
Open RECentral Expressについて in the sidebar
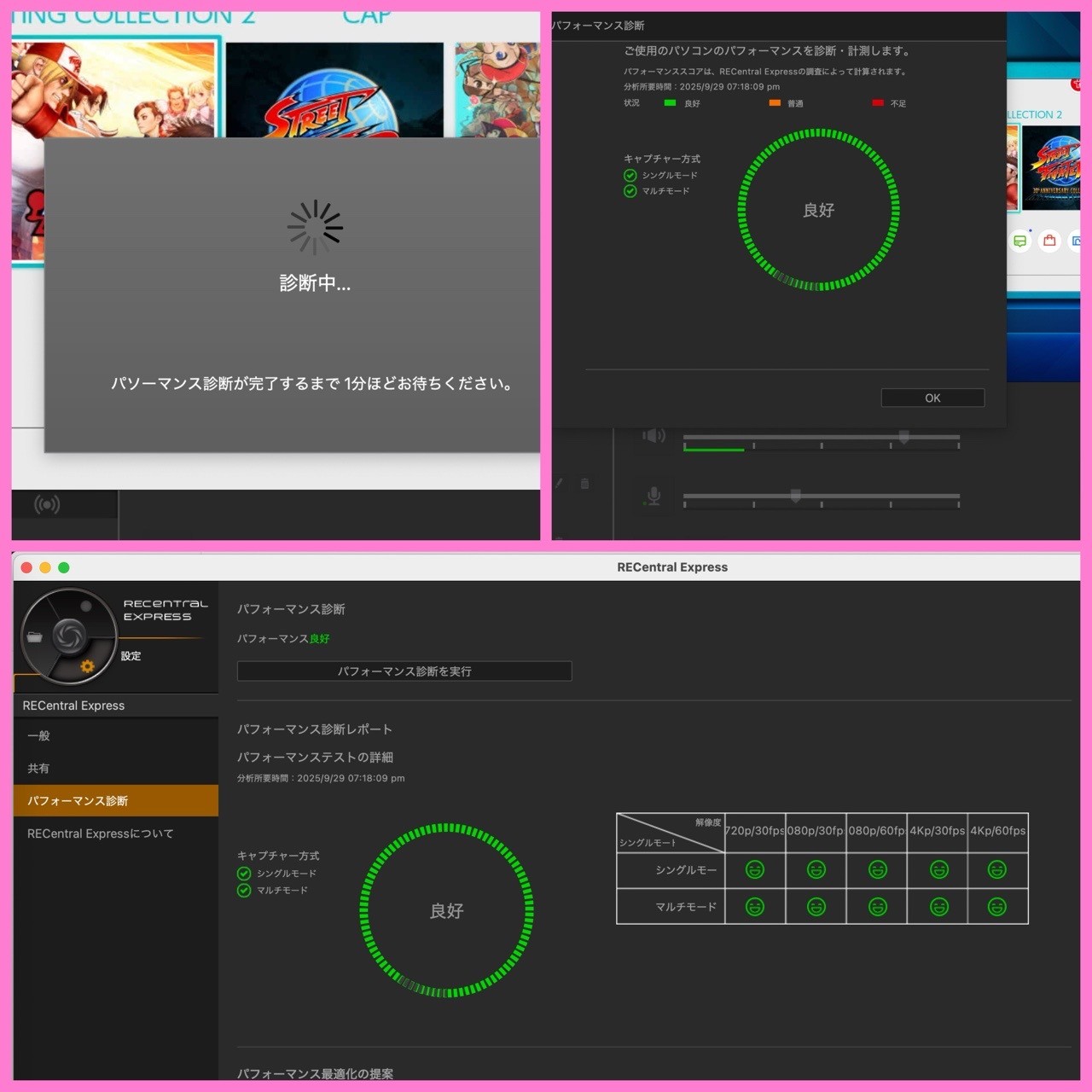[101, 834]
